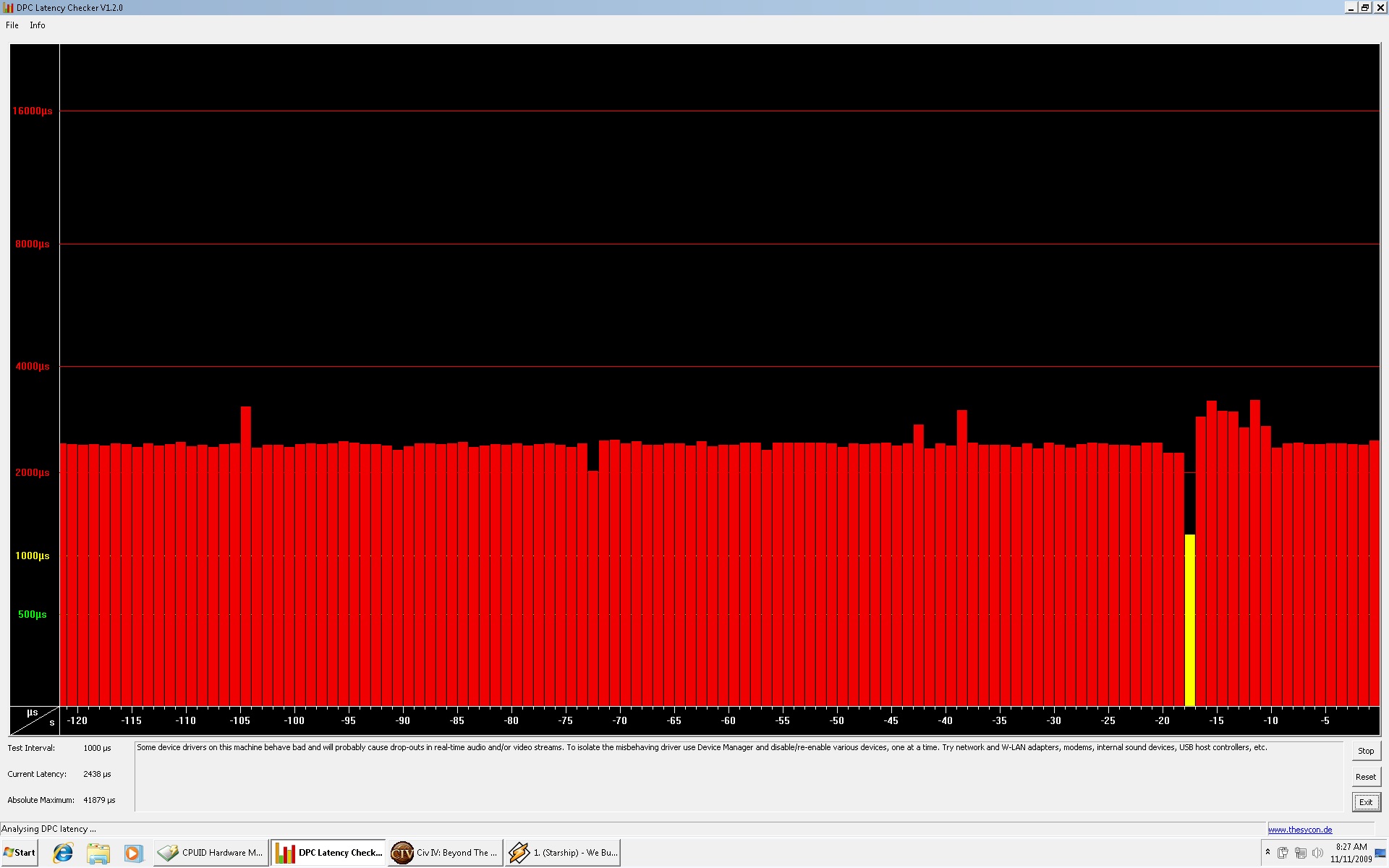
Task: Click the 16000µs axis label
Action: [x=33, y=111]
